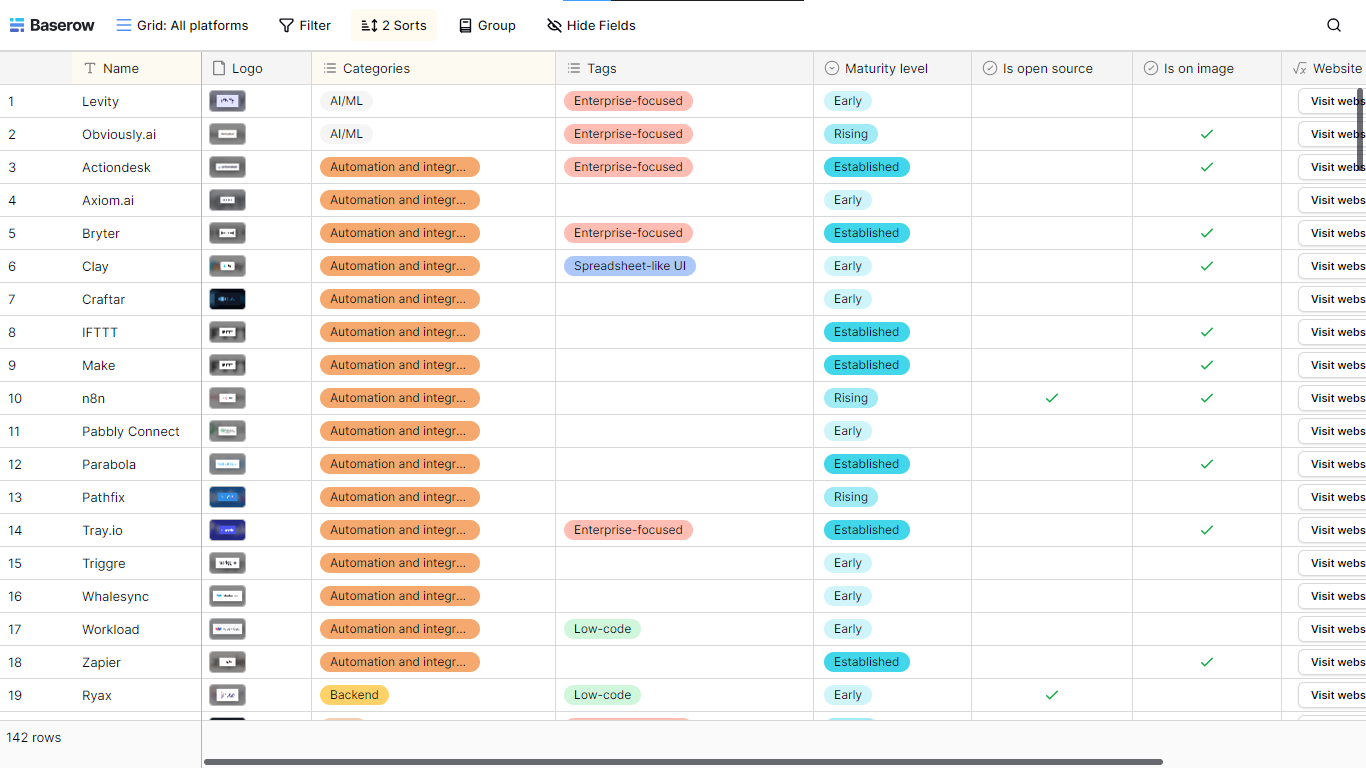Viewport: 1366px width, 768px height.
Task: Open the 2 Sorts panel
Action: coord(394,25)
